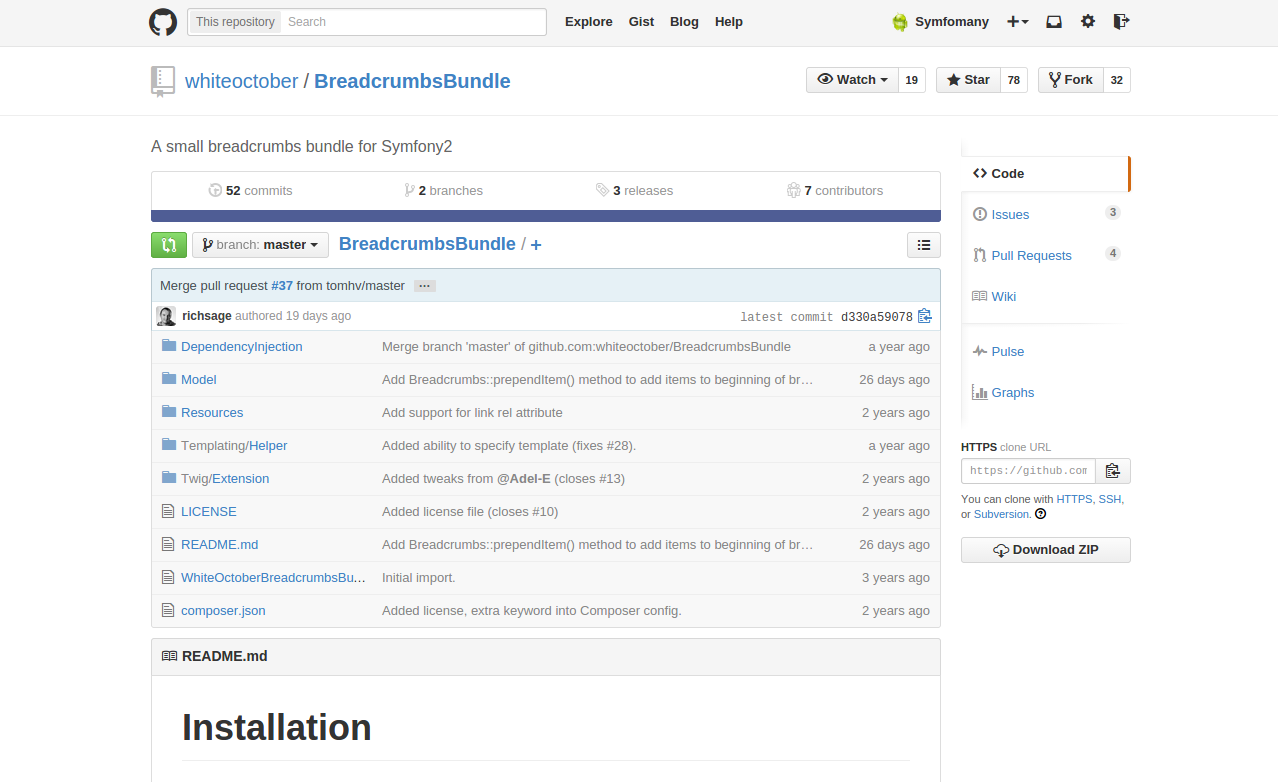Open the Code tab
Viewport: 1278px width, 782px height.
1045,174
